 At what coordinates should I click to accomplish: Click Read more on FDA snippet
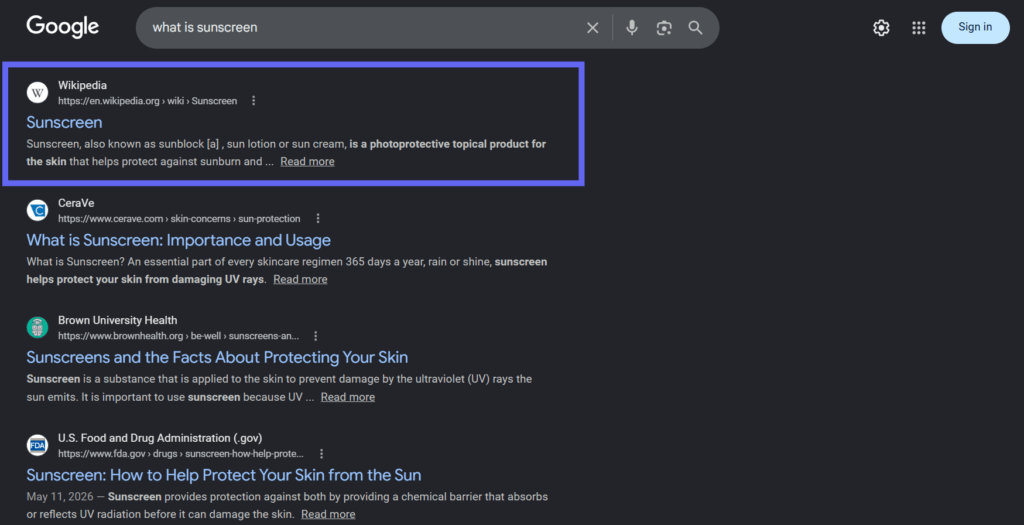tap(328, 514)
